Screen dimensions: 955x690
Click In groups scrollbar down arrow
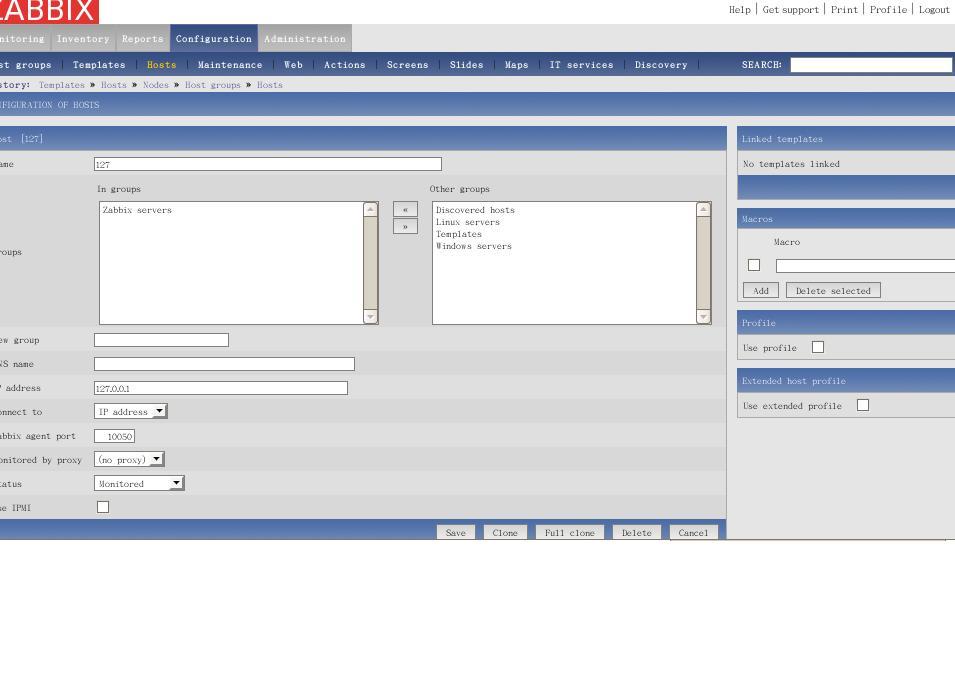[370, 317]
